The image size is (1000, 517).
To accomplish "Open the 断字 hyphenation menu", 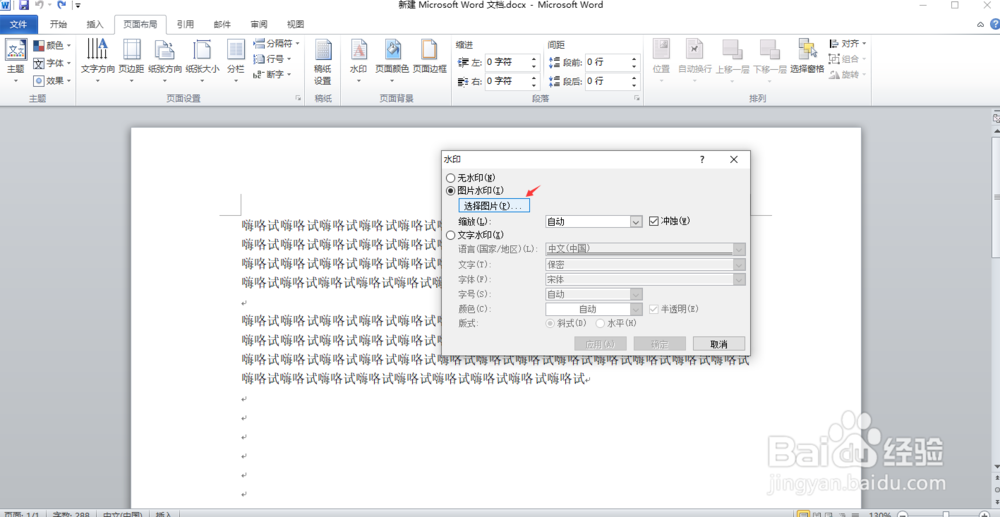I will coord(272,75).
